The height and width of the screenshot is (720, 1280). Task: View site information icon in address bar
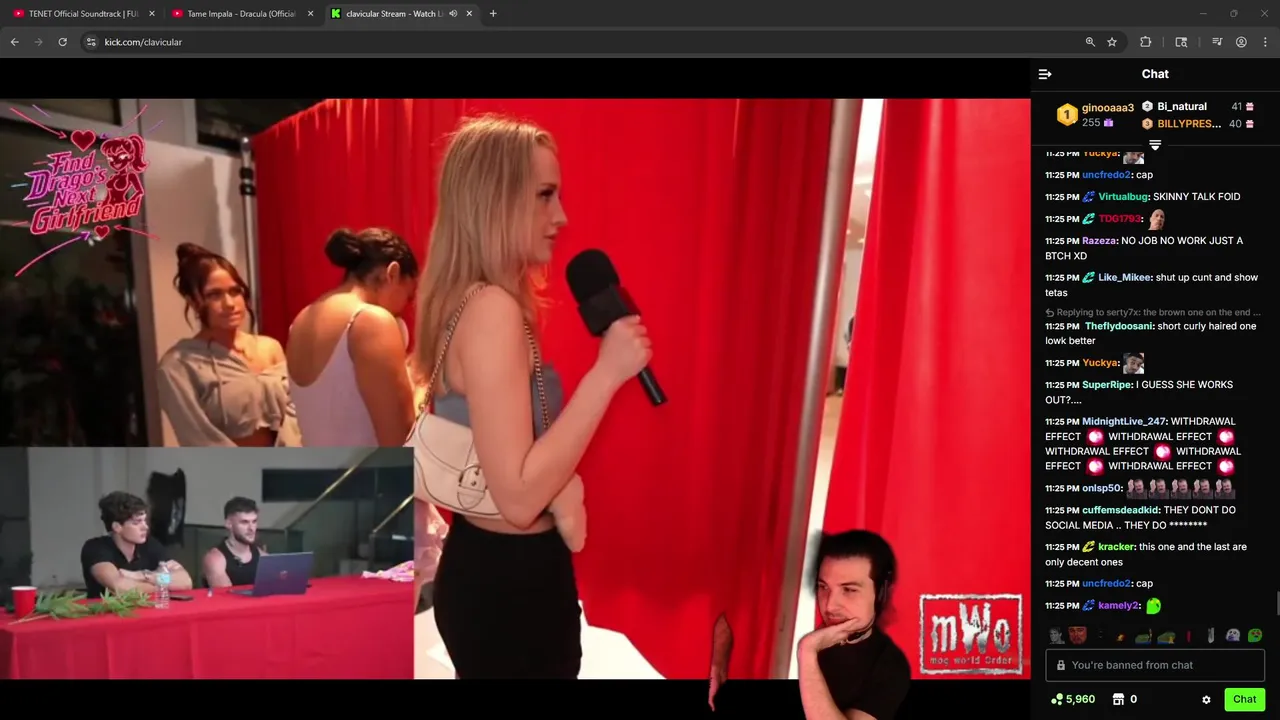coord(91,42)
